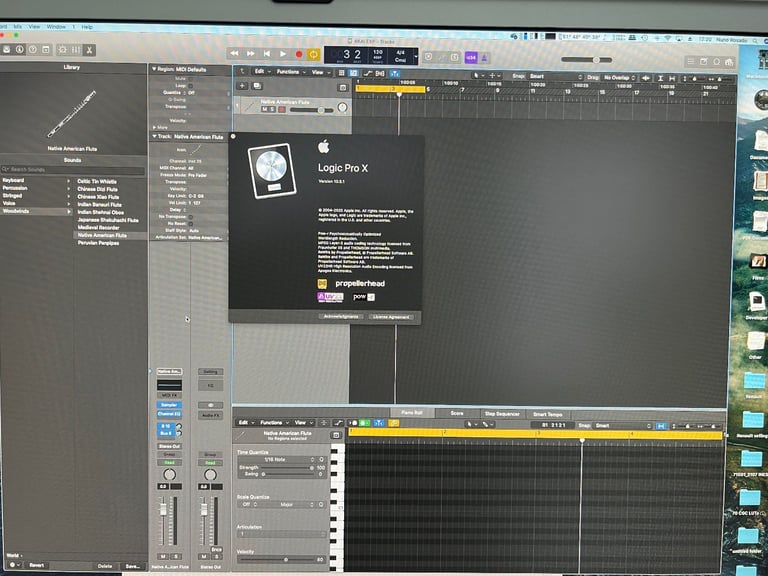The height and width of the screenshot is (576, 768).
Task: Toggle Flex button in Tracks area
Action: (380, 73)
